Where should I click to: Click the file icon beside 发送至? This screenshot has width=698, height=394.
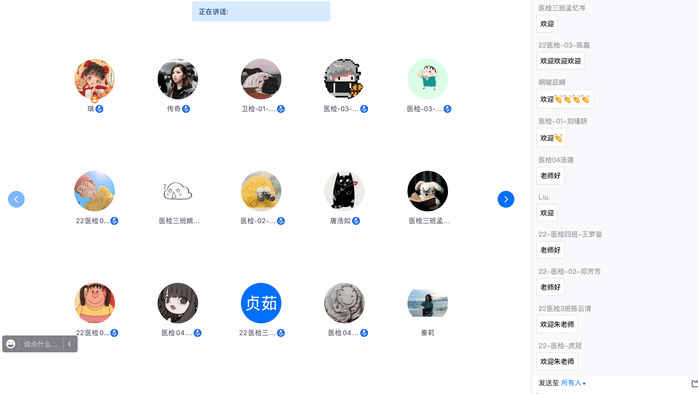coord(694,383)
